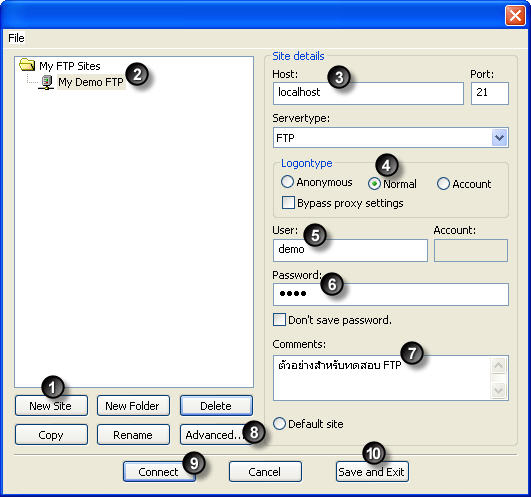Image resolution: width=531 pixels, height=497 pixels.
Task: Open the Servertype dropdown
Action: tap(500, 138)
